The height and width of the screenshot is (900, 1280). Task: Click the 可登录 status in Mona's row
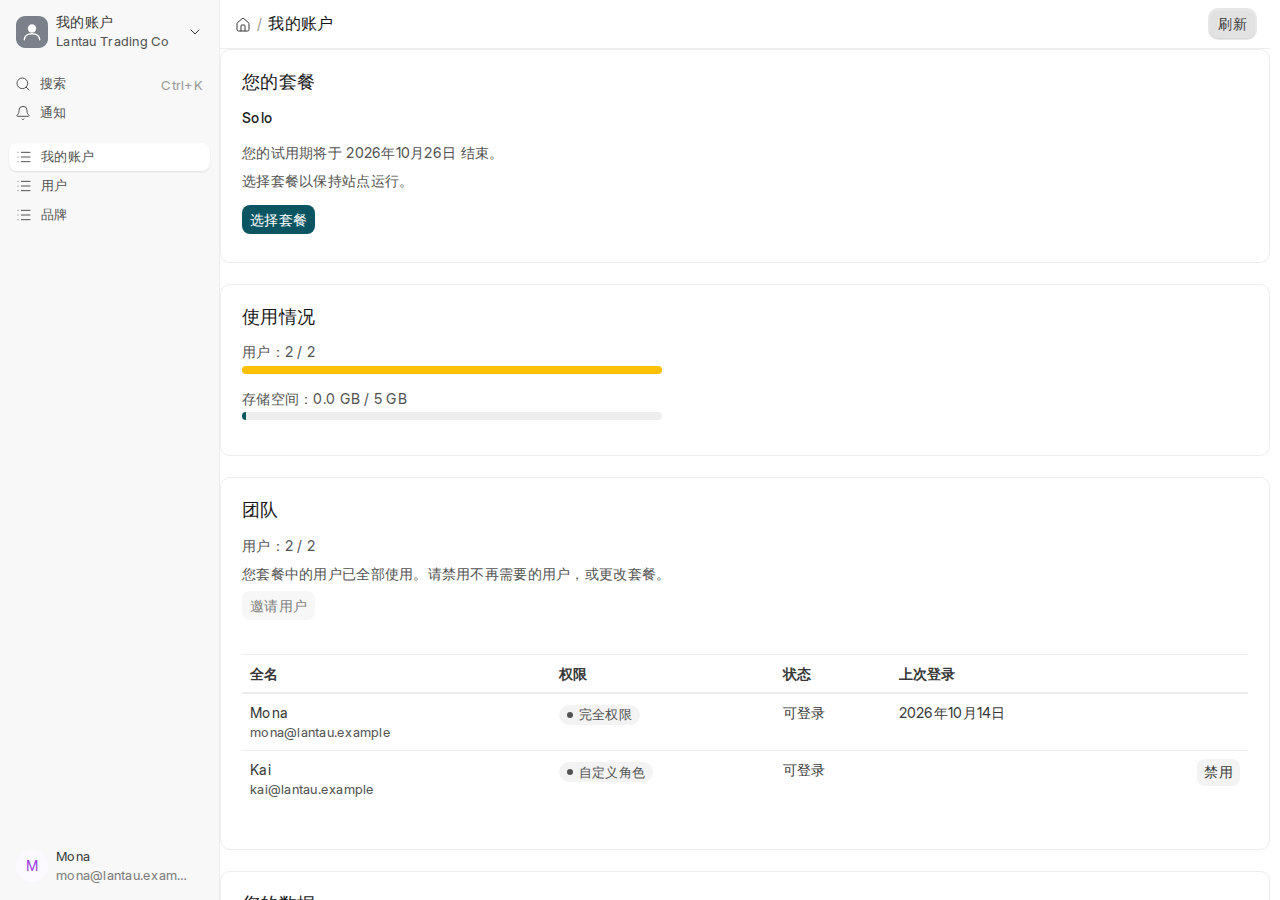(804, 713)
